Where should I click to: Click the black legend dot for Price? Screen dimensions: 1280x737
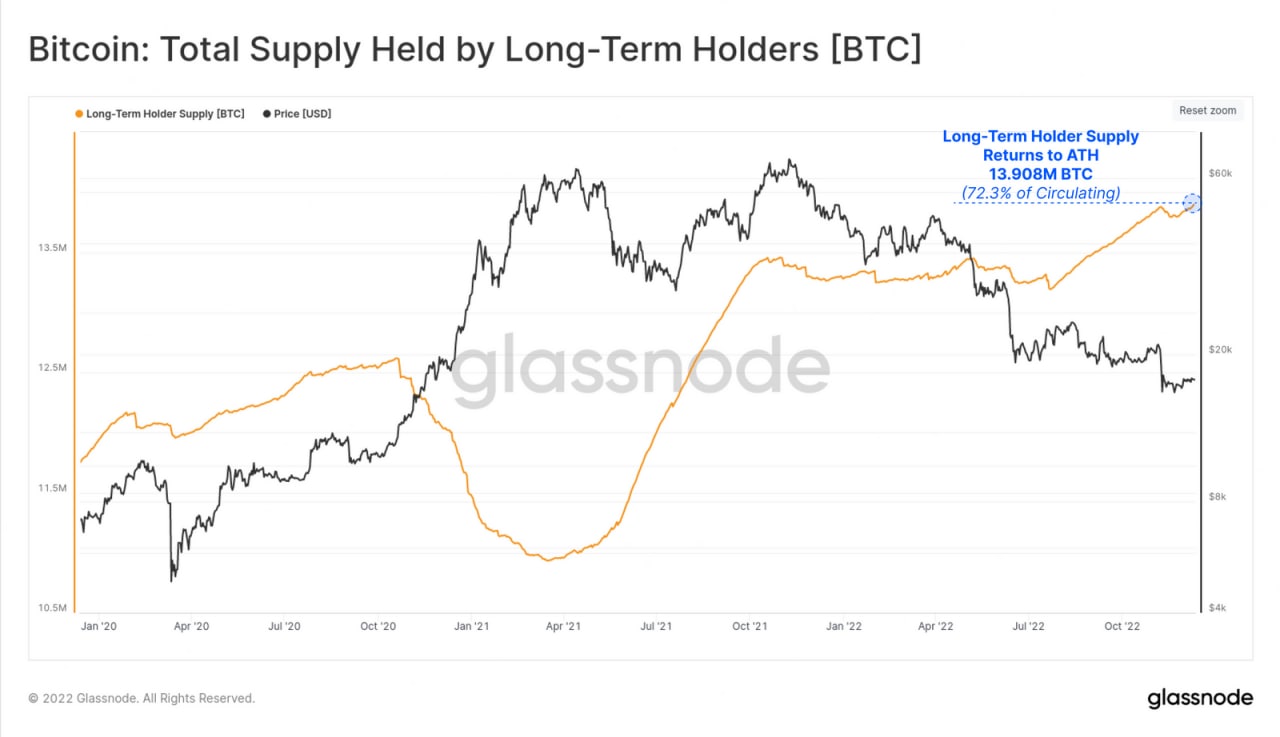266,114
